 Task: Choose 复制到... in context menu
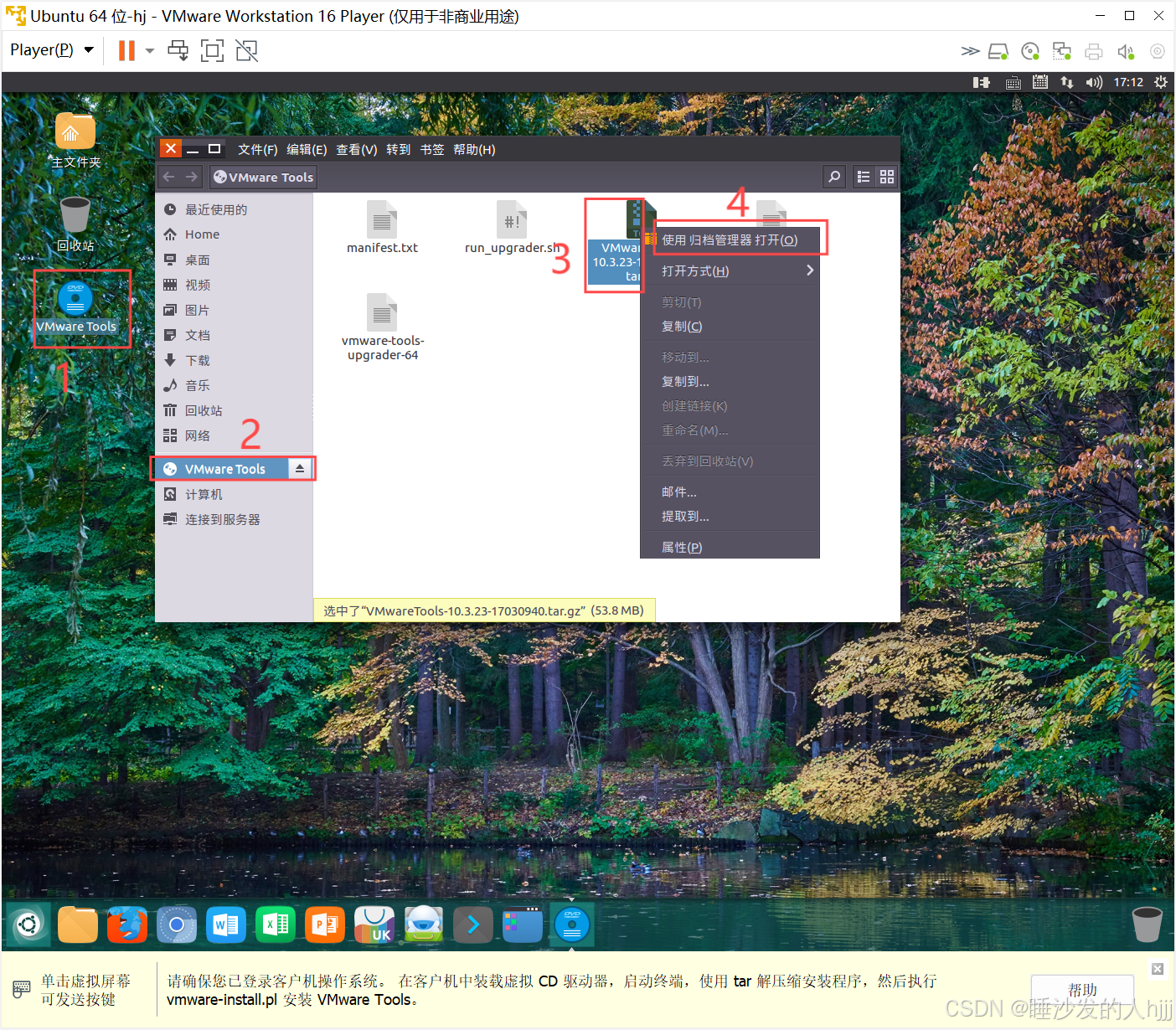point(730,381)
